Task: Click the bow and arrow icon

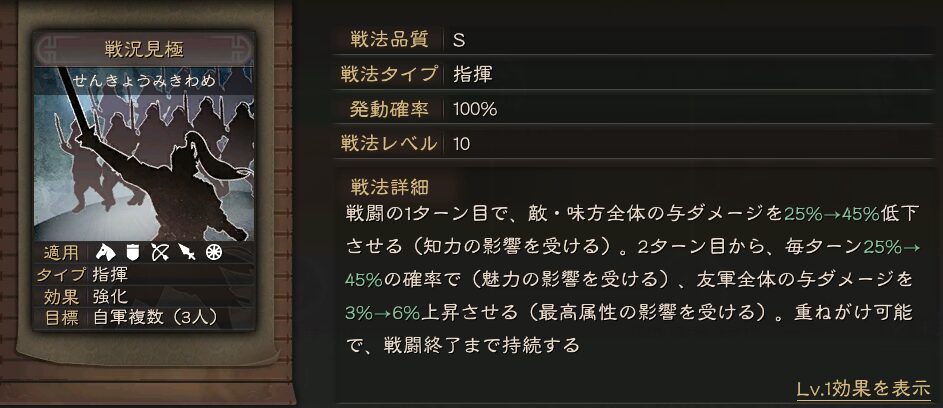Action: click(x=160, y=253)
